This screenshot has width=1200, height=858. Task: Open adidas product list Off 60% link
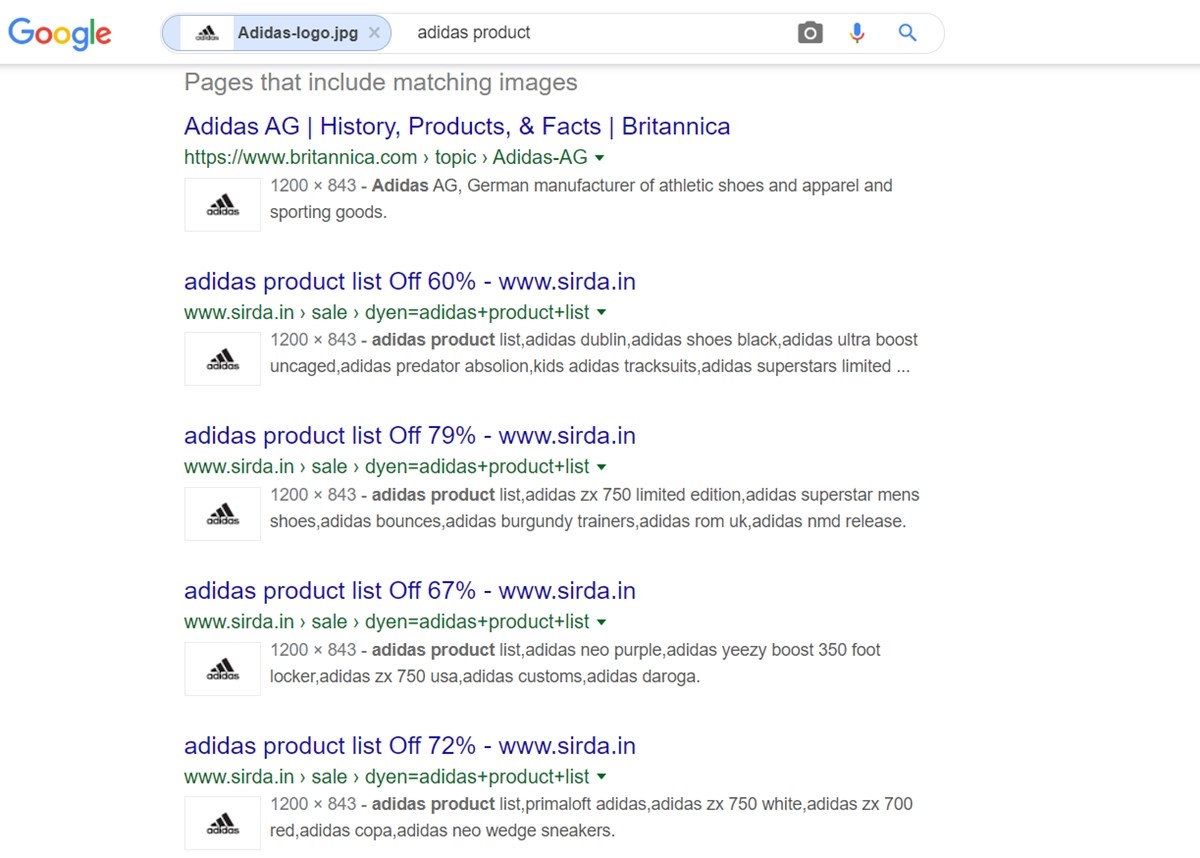pos(410,281)
